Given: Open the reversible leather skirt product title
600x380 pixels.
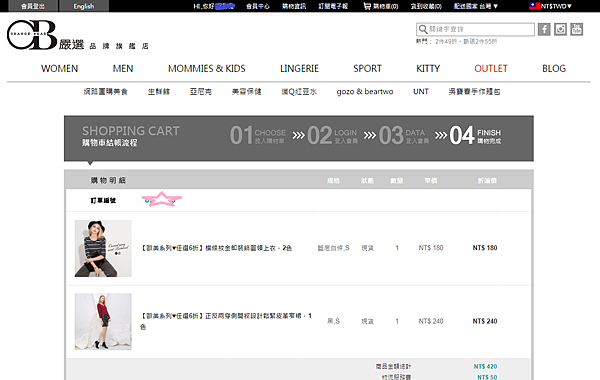Looking at the screenshot, I should click(x=226, y=321).
